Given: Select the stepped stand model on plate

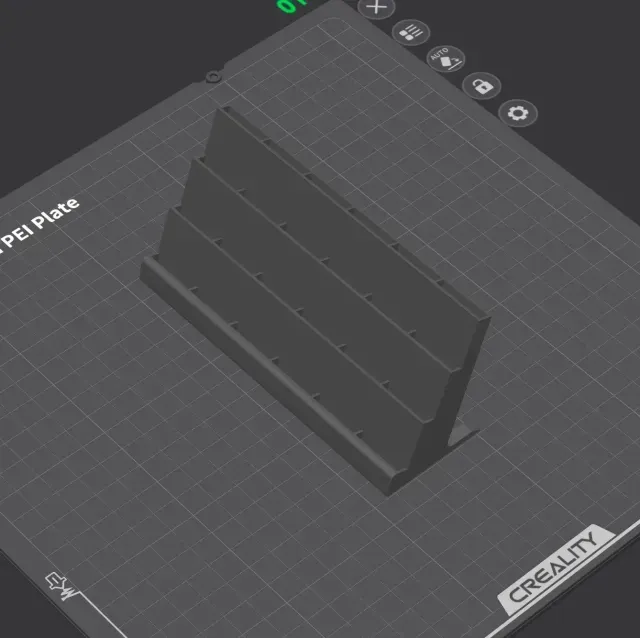Looking at the screenshot, I should click(316, 302).
